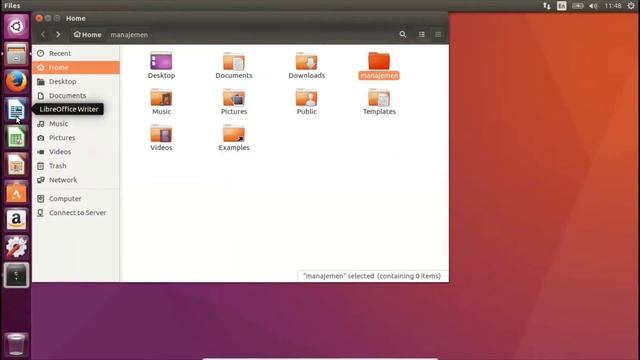The height and width of the screenshot is (360, 640).
Task: Open the Files menu in top bar
Action: (x=12, y=6)
